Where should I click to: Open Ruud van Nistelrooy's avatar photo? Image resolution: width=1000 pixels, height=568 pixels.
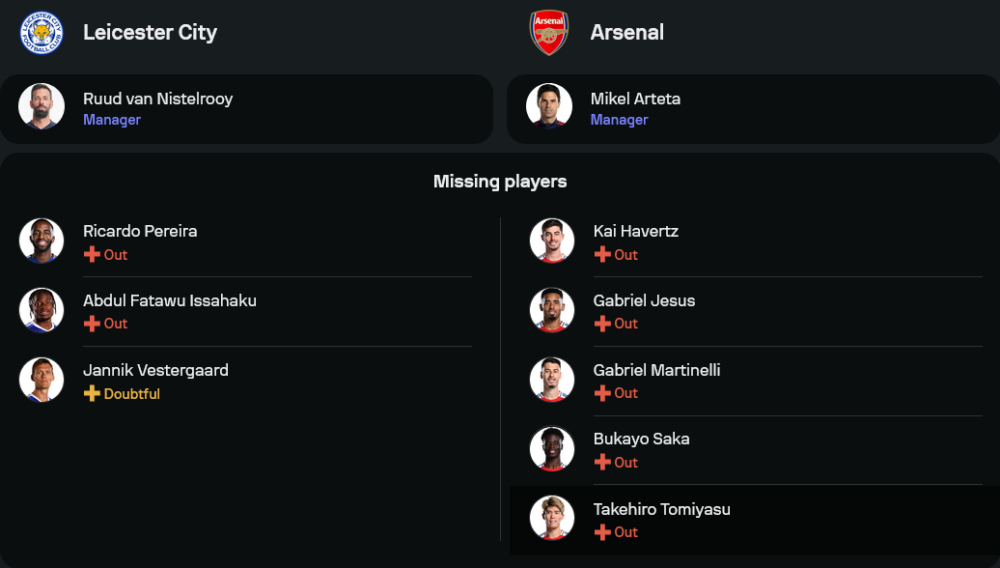tap(41, 107)
